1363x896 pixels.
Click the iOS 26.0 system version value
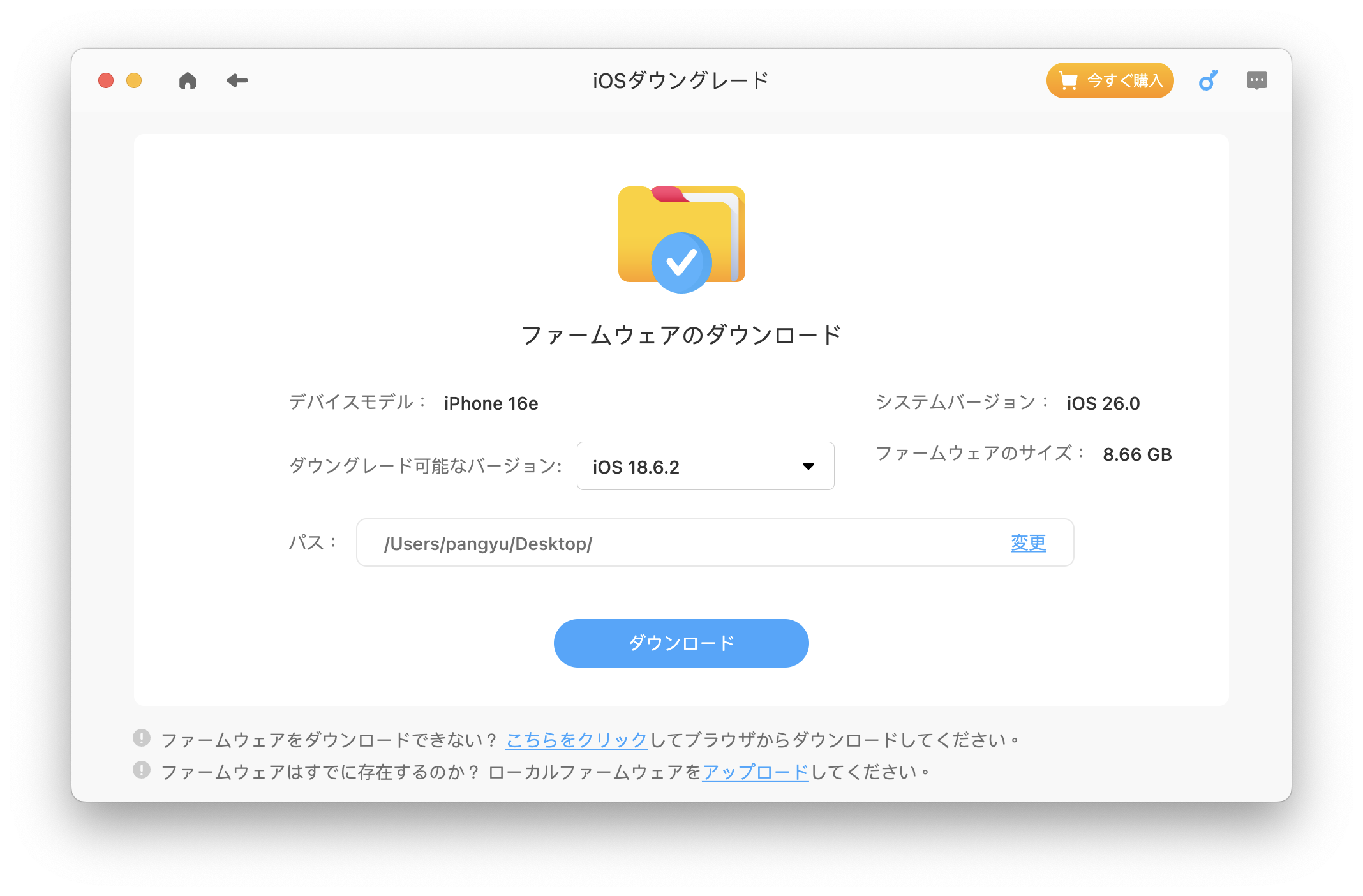coord(1103,403)
